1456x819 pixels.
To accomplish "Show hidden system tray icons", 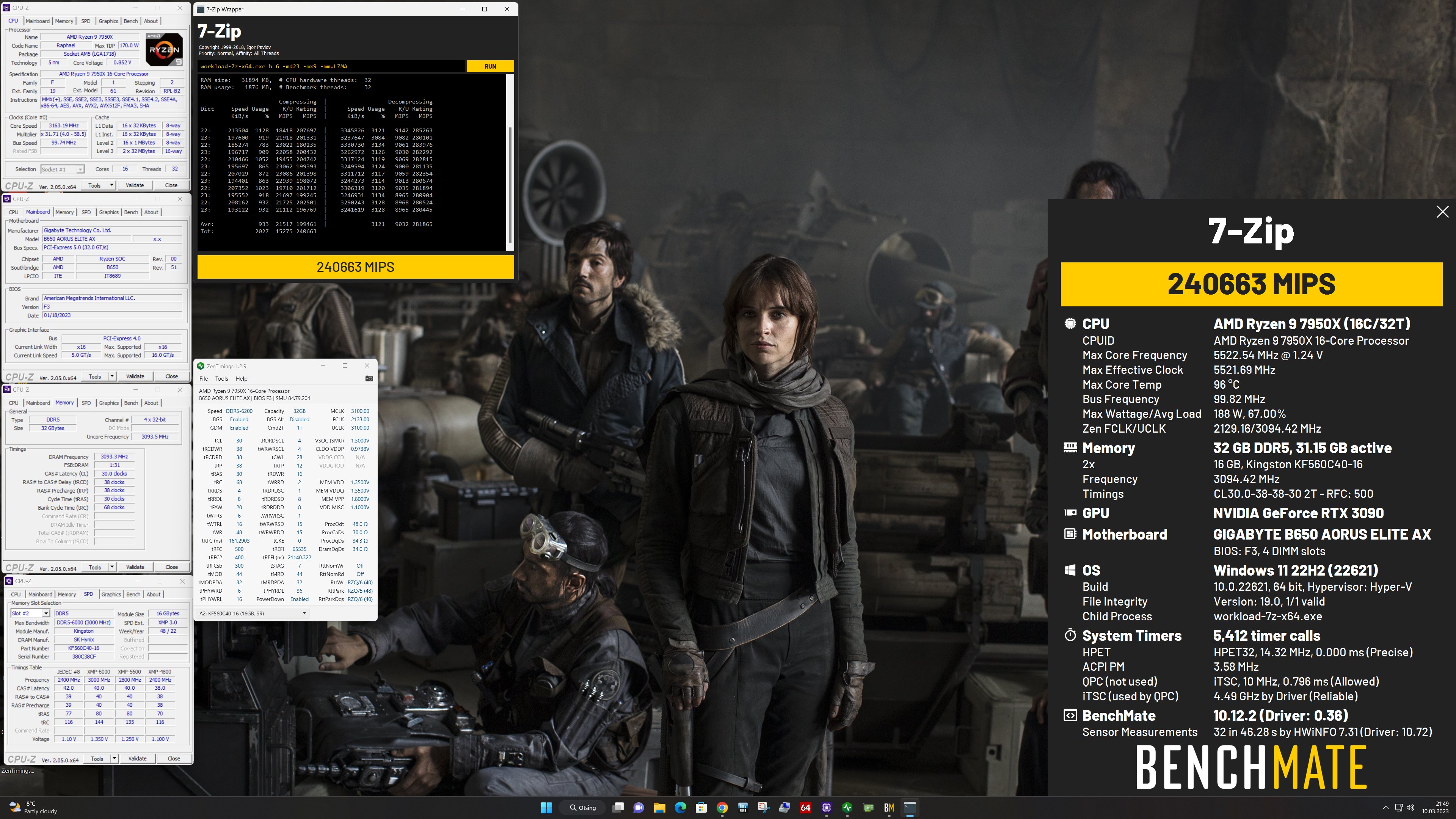I will (x=1385, y=808).
